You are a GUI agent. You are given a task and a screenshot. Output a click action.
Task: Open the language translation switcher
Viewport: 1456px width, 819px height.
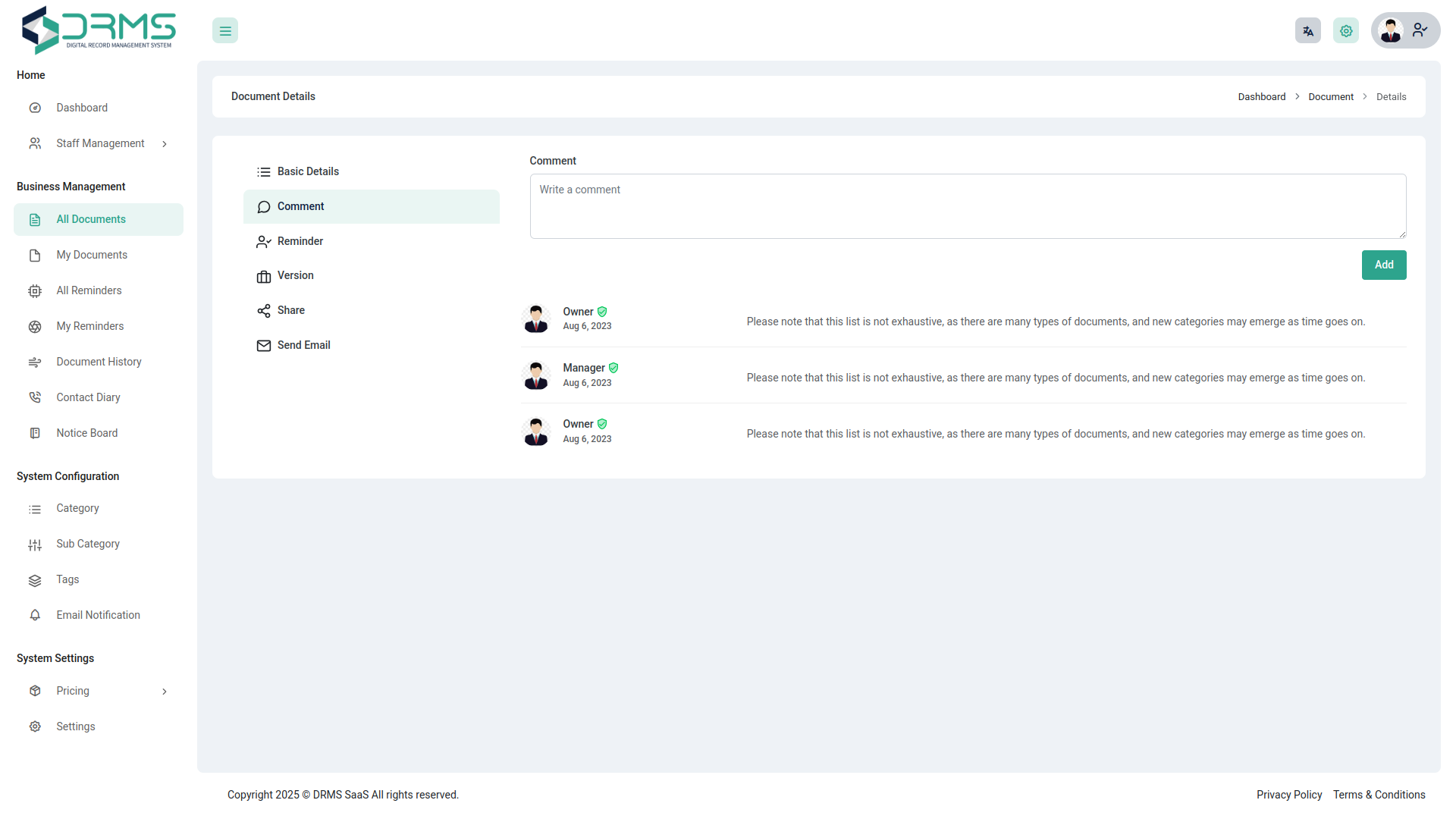pyautogui.click(x=1307, y=30)
